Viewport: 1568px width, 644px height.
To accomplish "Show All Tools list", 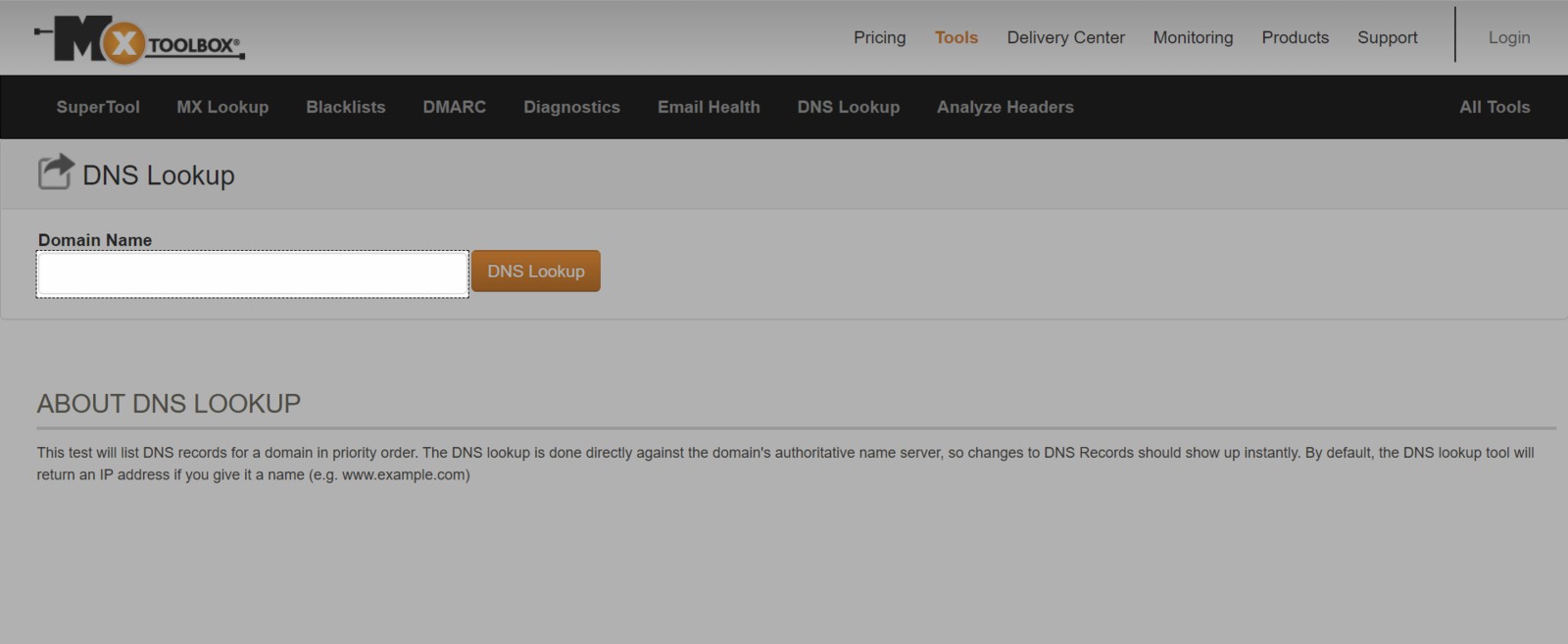I will (1494, 107).
